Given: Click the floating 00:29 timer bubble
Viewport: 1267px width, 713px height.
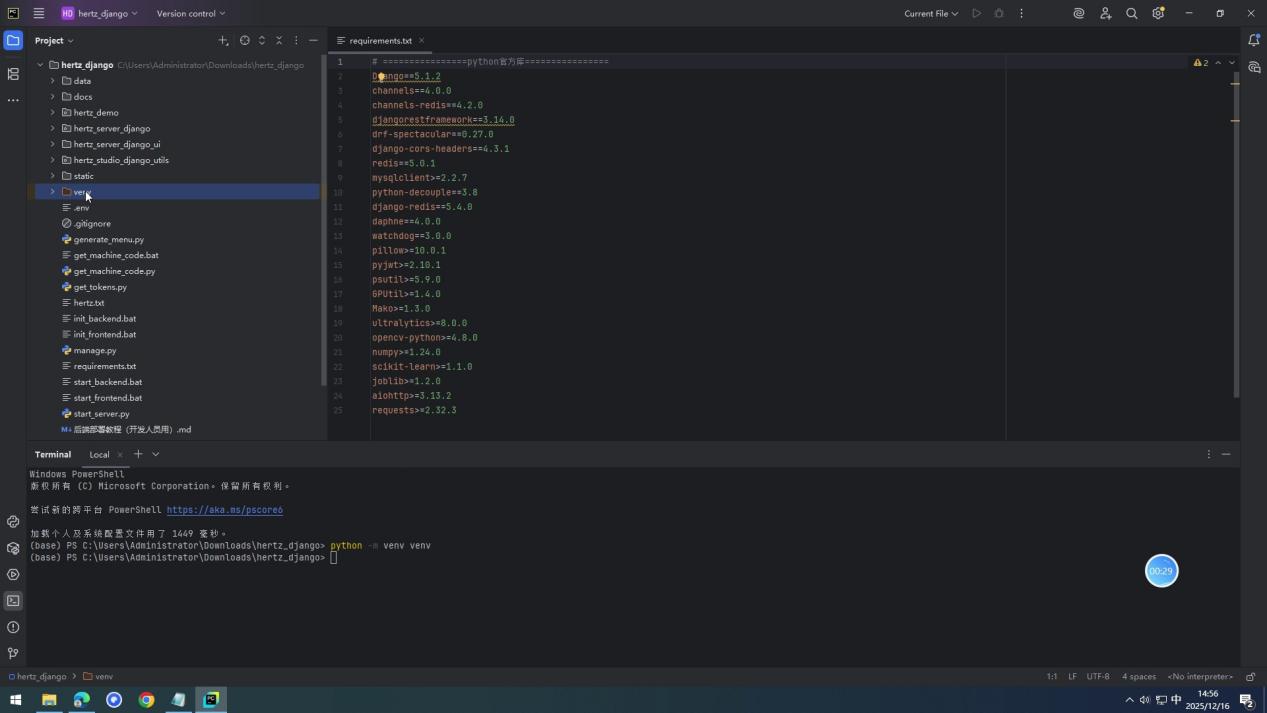Looking at the screenshot, I should coord(1160,570).
